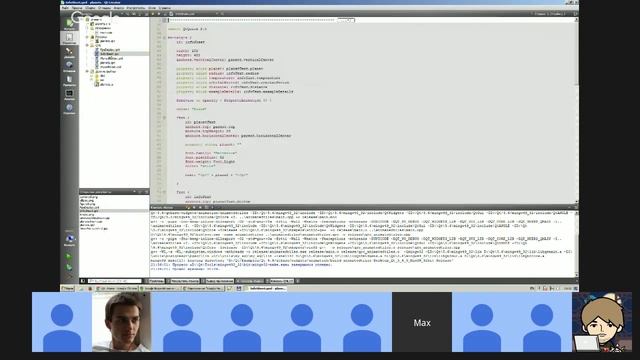This screenshot has width=640, height=360.
Task: Click the clear output icon in build console
Action: pyautogui.click(x=188, y=207)
